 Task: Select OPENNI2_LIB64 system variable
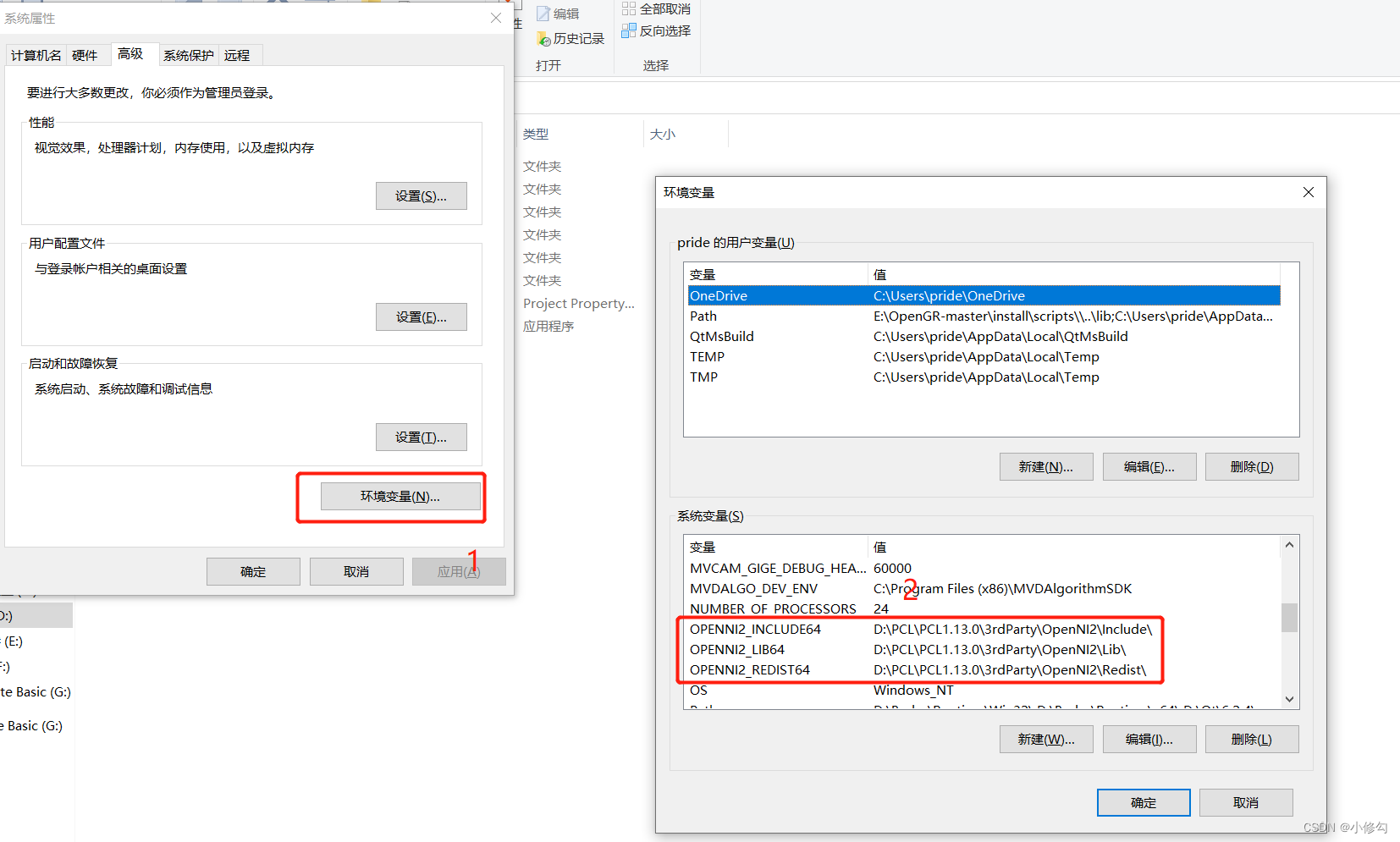click(x=984, y=649)
